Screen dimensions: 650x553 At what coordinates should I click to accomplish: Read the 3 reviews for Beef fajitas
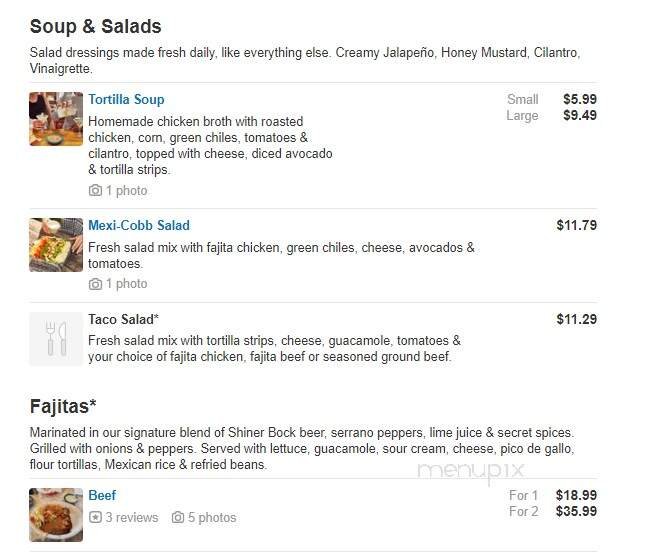point(132,518)
